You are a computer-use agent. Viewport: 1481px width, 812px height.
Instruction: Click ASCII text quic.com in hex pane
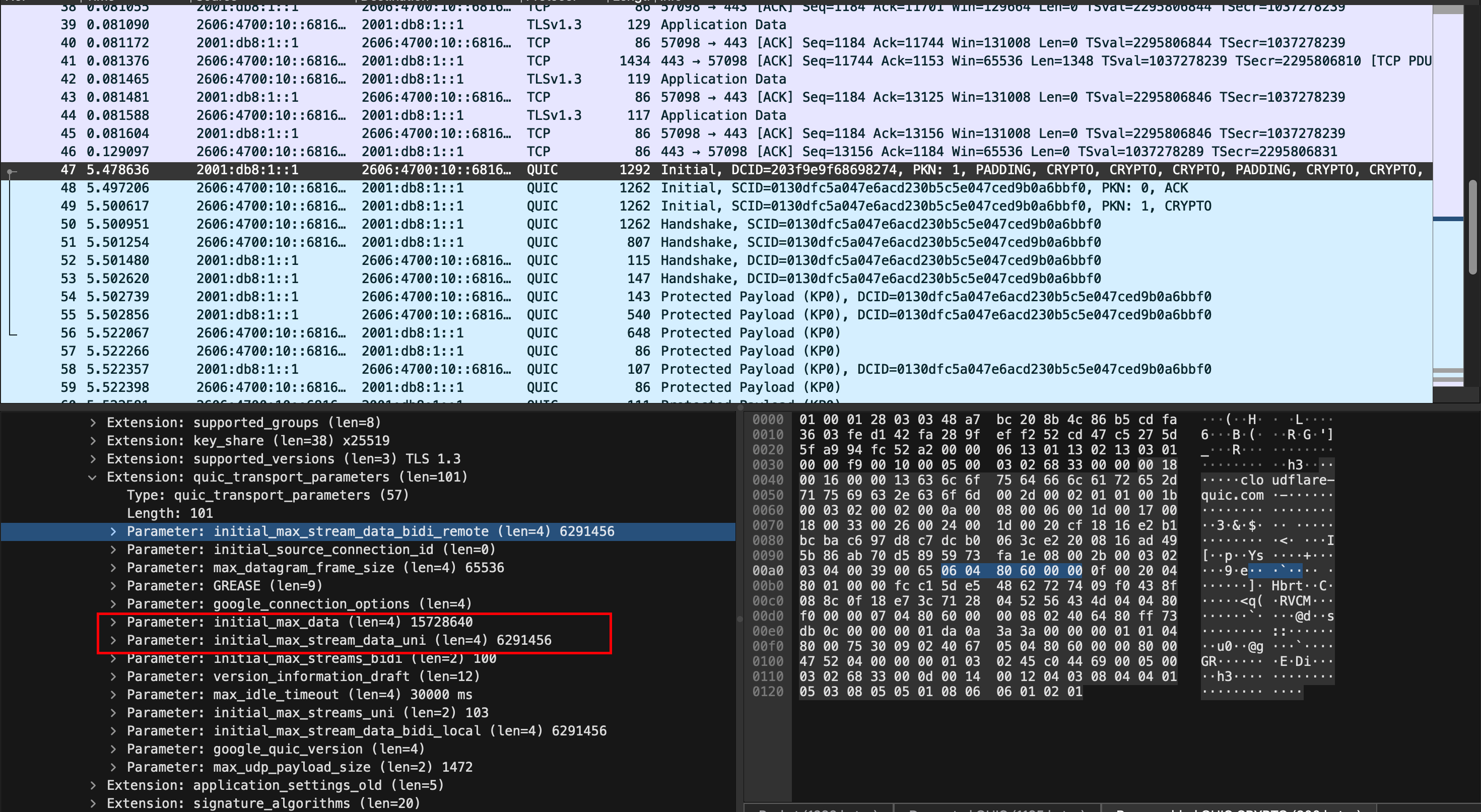click(1232, 495)
